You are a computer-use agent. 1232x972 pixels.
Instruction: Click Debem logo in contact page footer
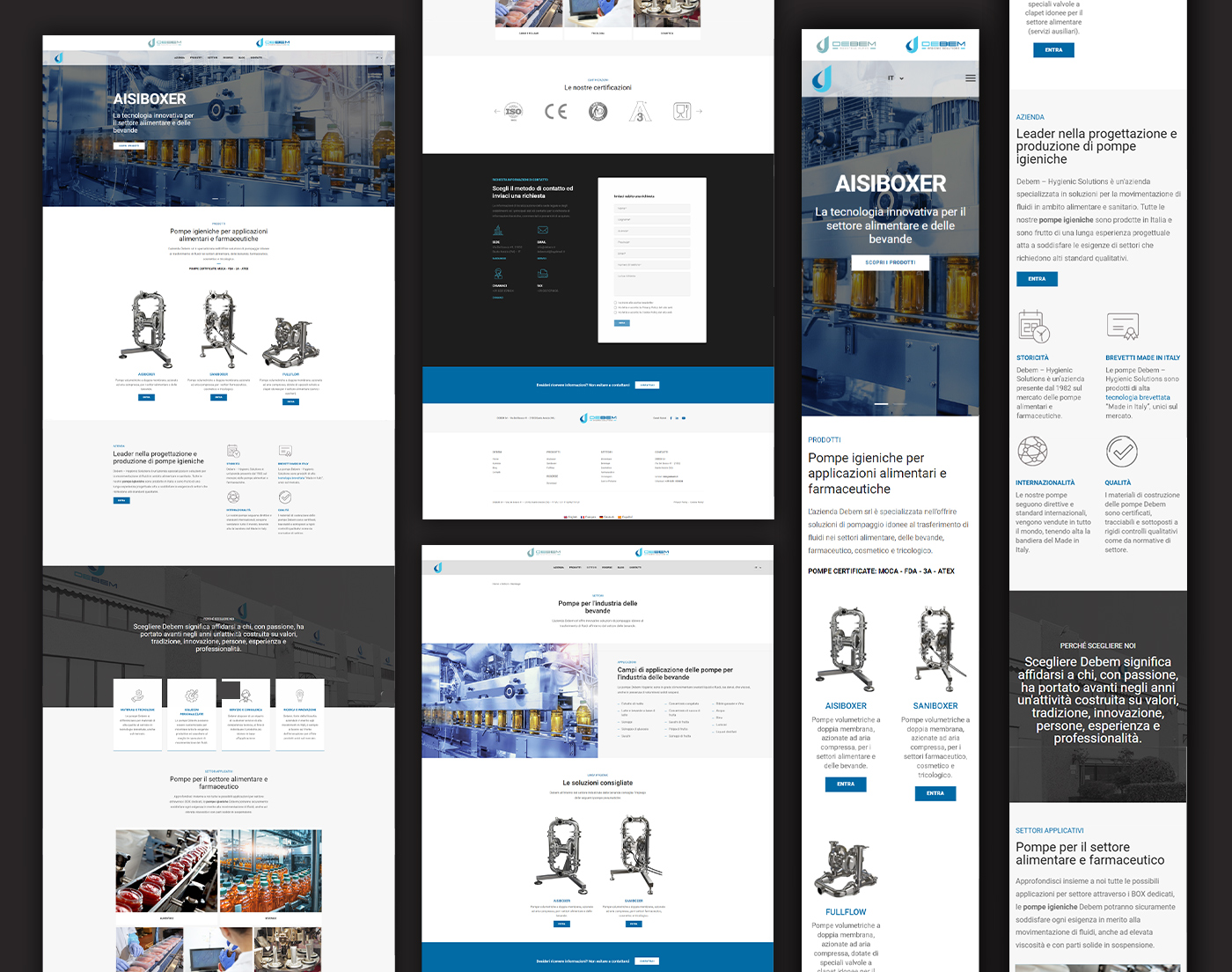[598, 418]
